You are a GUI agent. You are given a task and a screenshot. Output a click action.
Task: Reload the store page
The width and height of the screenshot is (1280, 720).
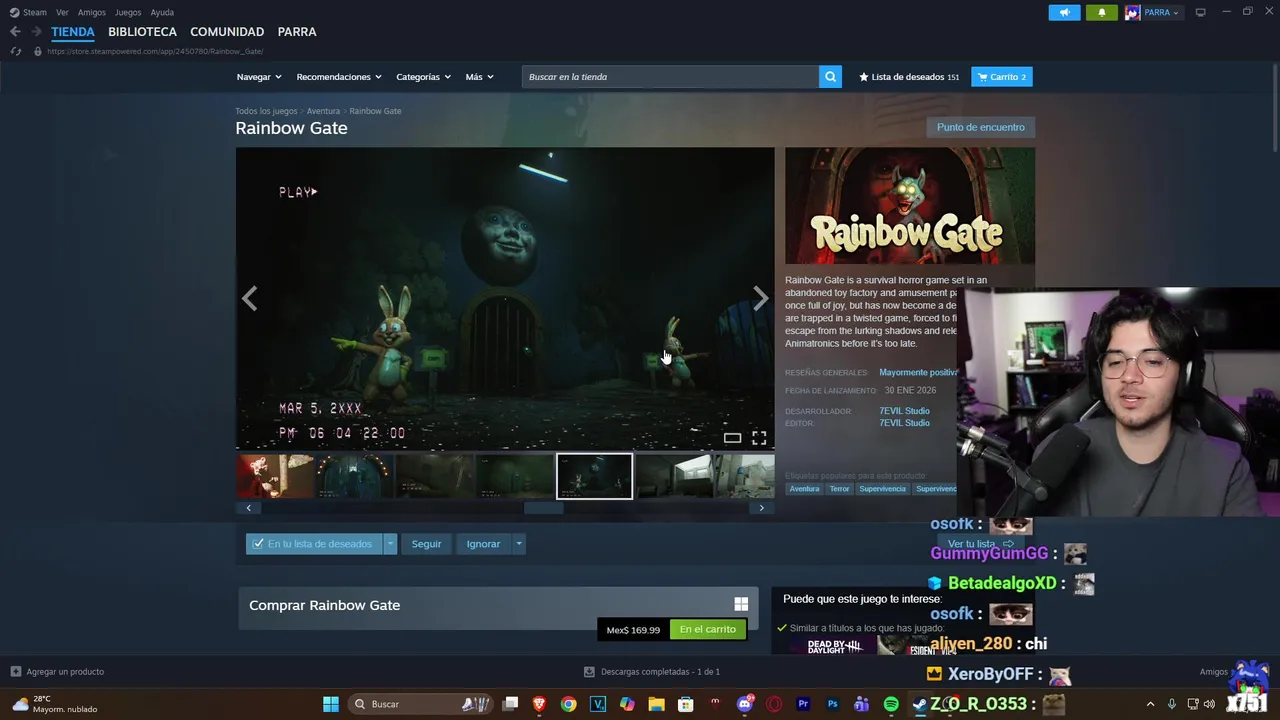(15, 51)
